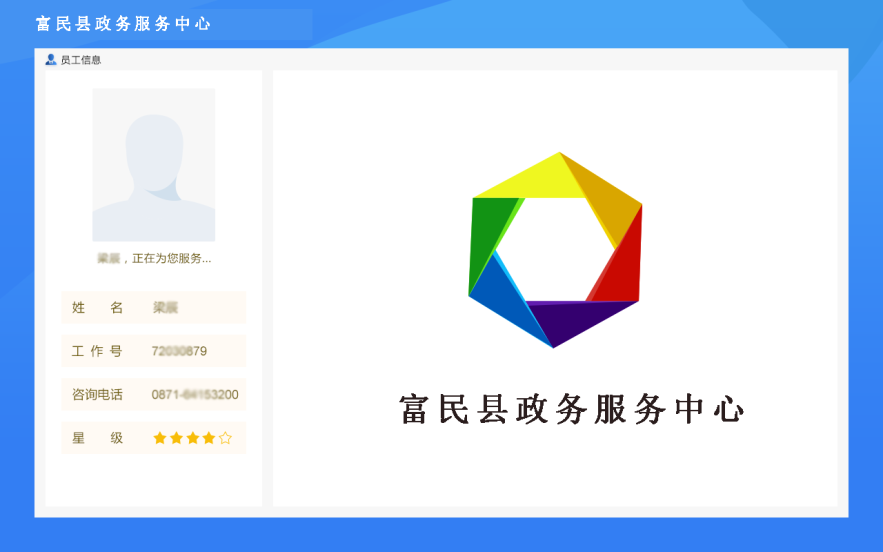Click the employee info person icon

[51, 60]
